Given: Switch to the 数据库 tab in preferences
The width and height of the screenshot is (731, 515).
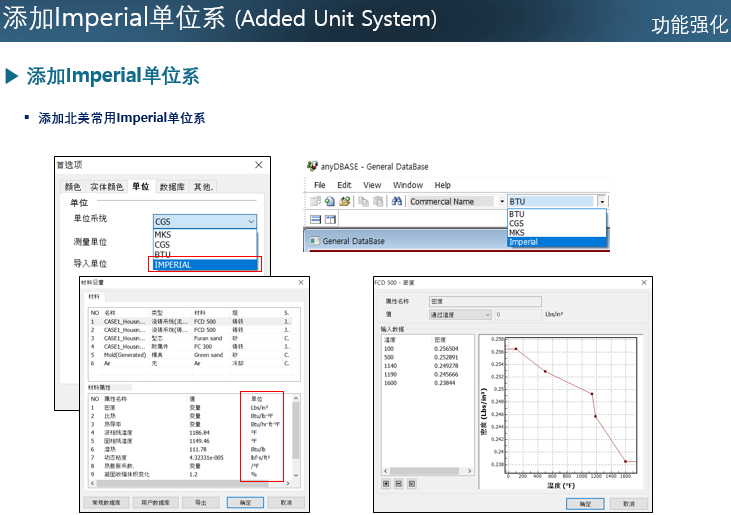Looking at the screenshot, I should 172,187.
